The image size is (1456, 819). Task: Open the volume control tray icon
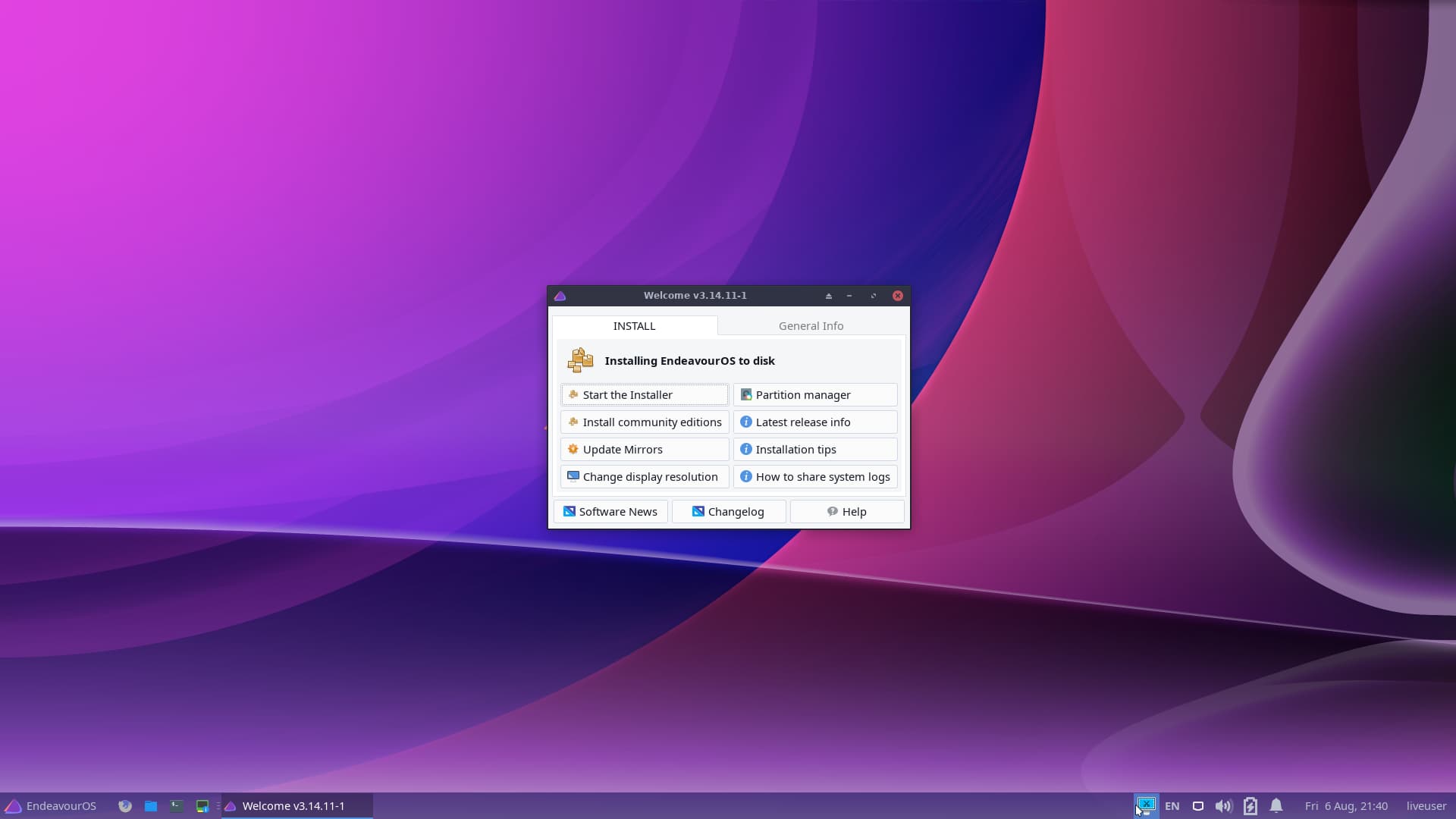click(x=1223, y=806)
